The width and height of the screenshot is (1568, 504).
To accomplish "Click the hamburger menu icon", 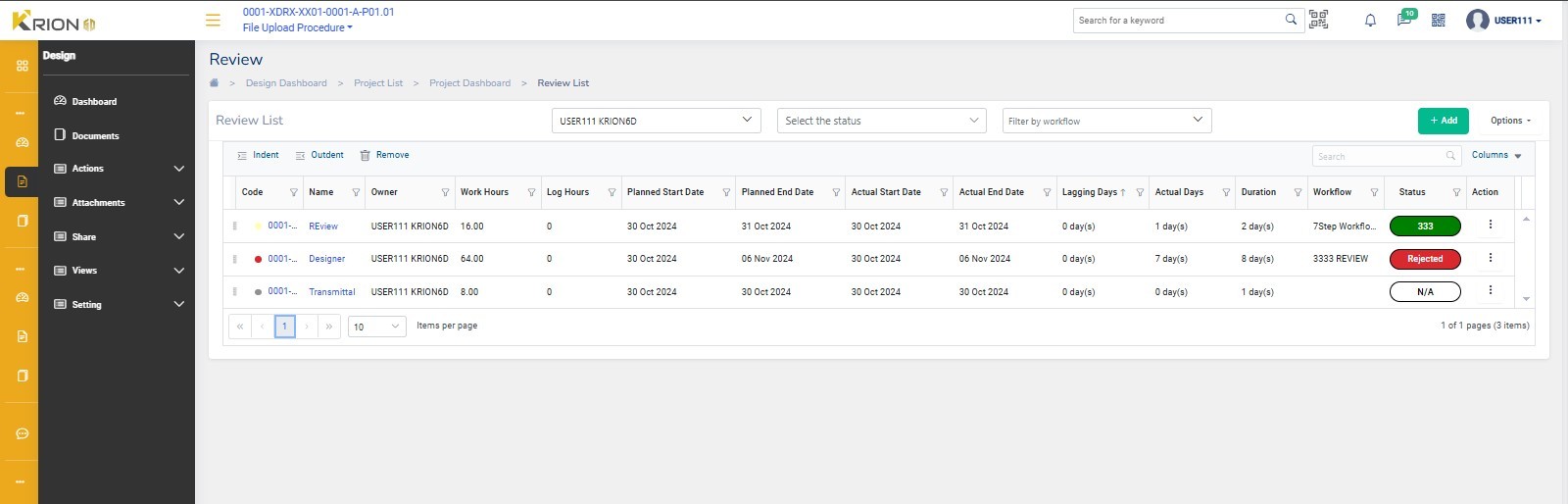I will pos(213,20).
